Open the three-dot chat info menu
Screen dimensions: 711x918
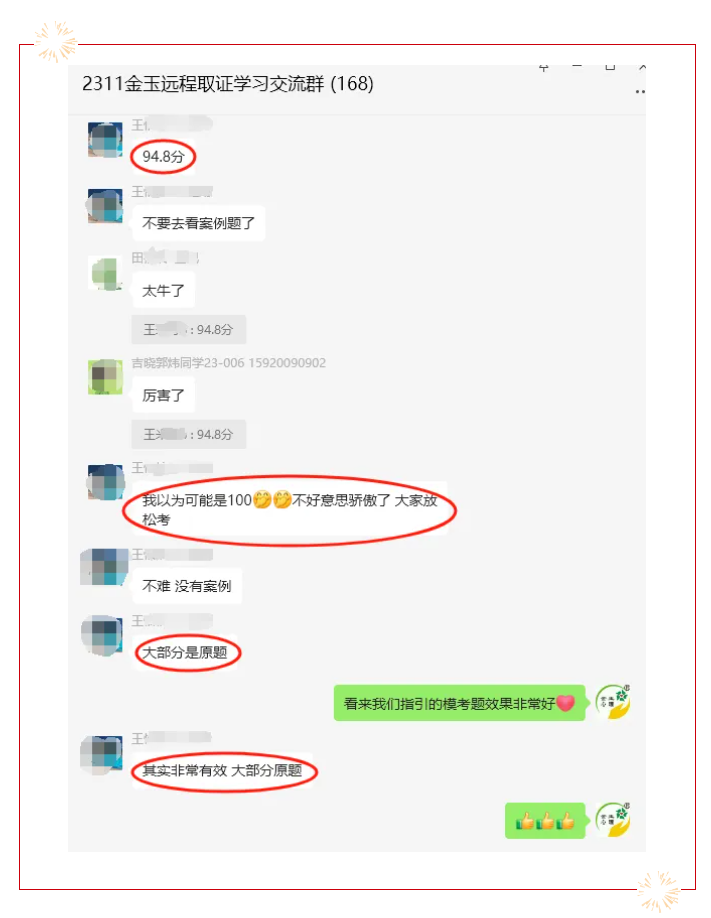[x=640, y=92]
